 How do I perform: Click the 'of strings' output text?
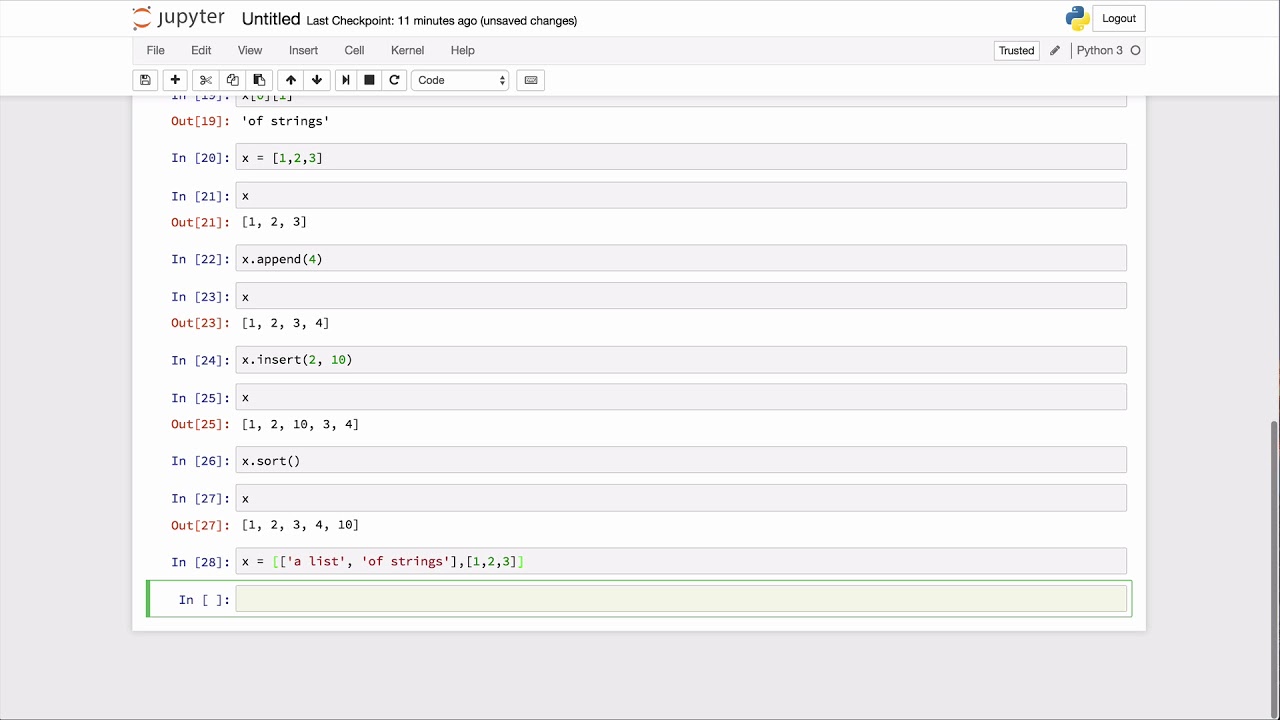click(x=285, y=121)
